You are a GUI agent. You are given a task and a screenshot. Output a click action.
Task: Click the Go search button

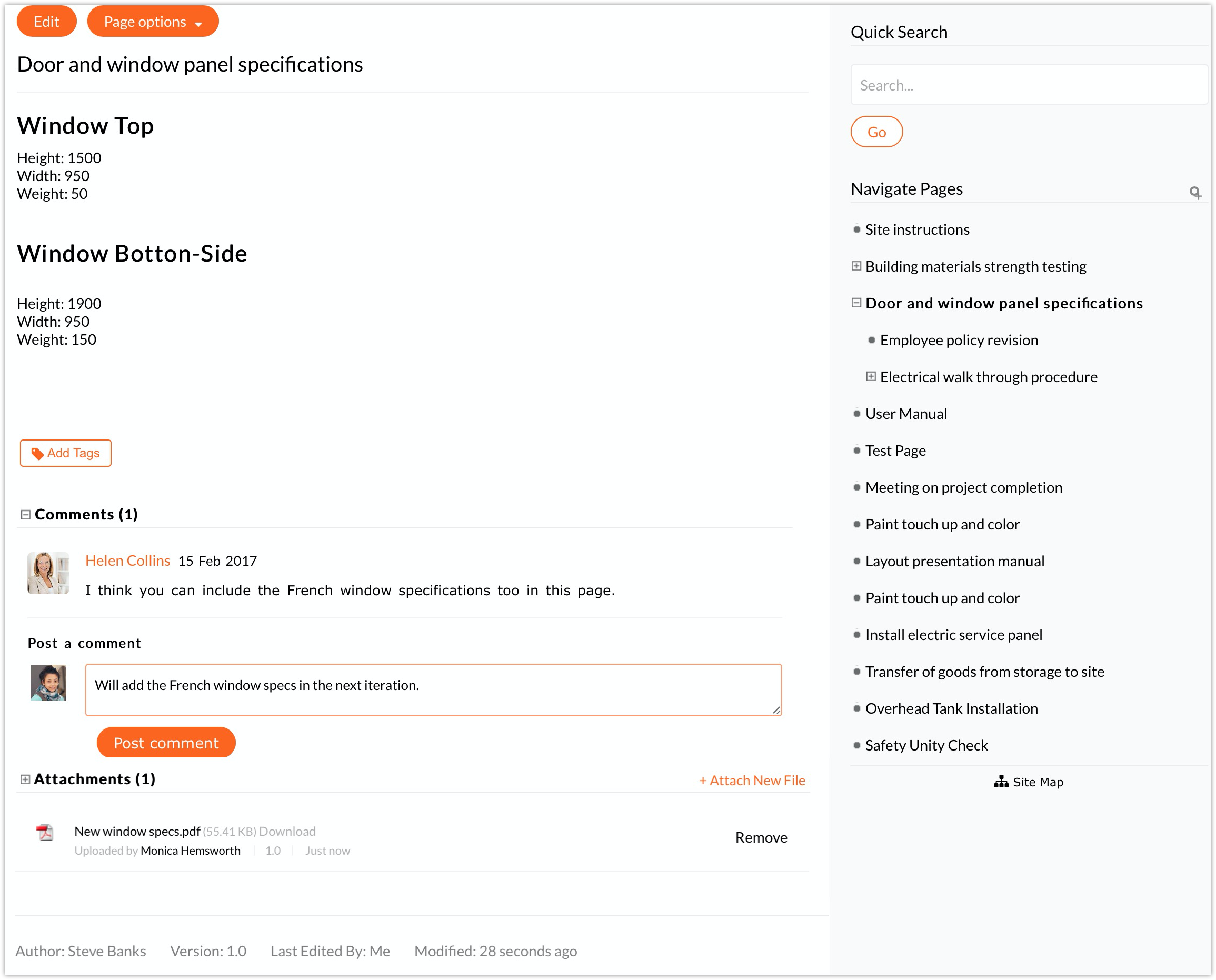[876, 132]
